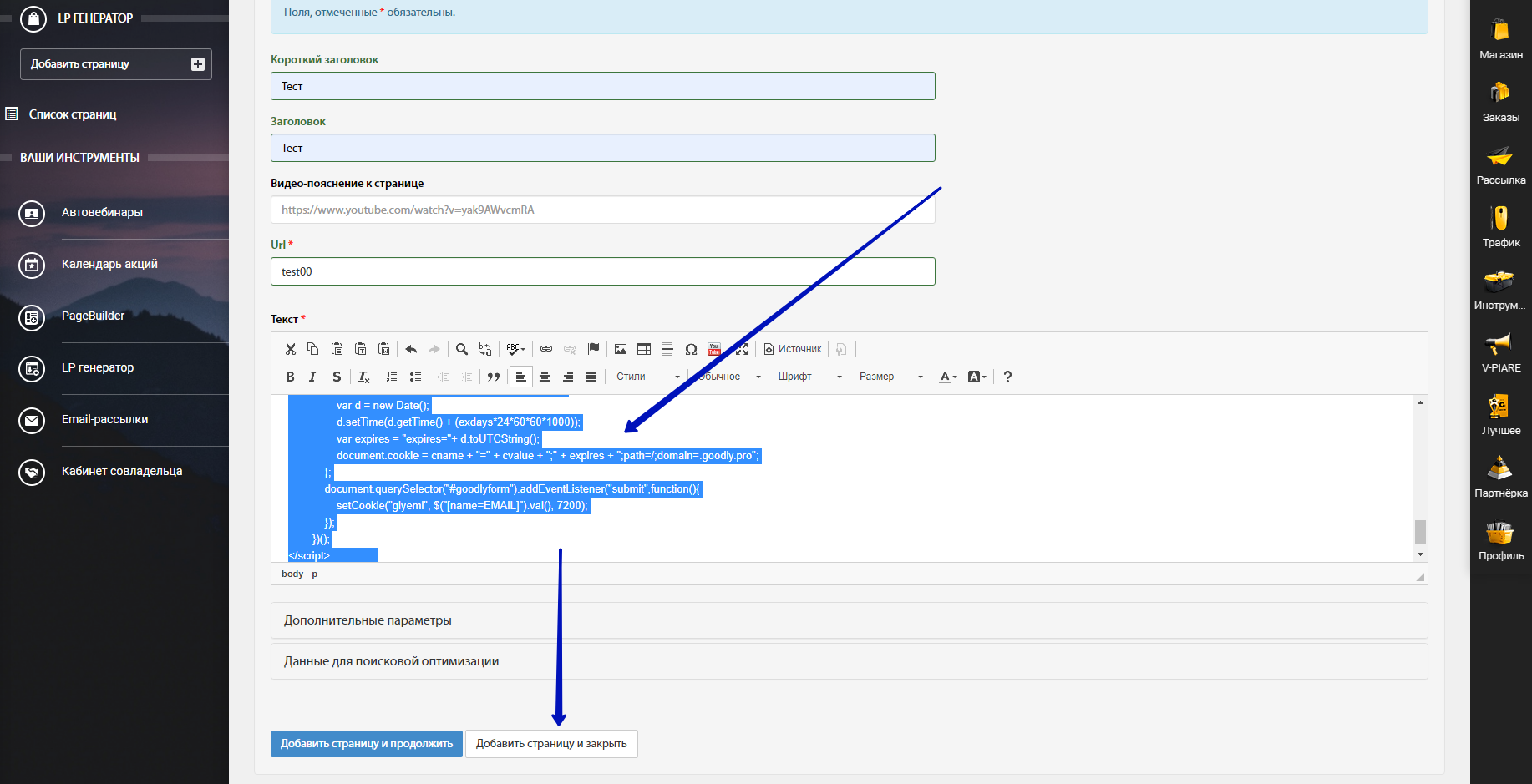Open the spell checker dropdown
The image size is (1532, 784).
tap(515, 349)
